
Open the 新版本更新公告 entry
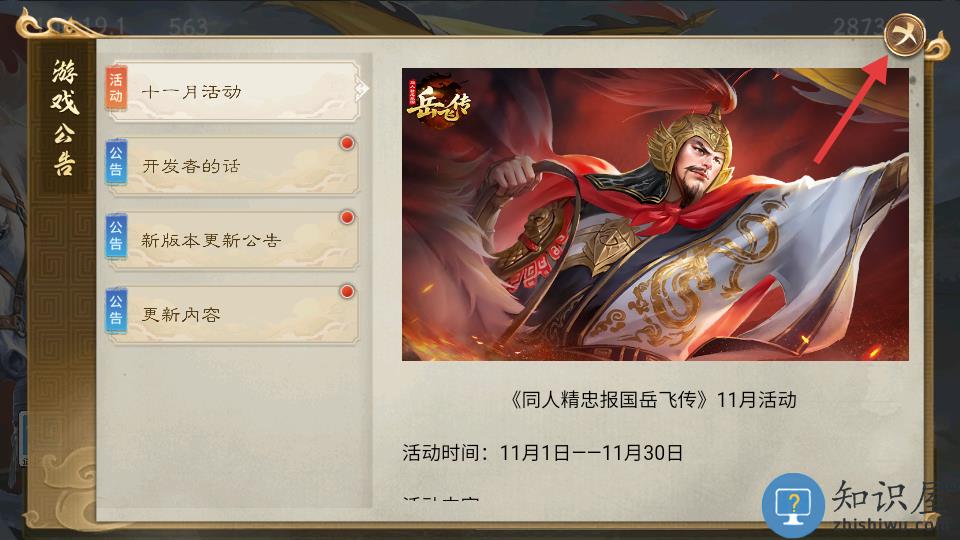233,240
